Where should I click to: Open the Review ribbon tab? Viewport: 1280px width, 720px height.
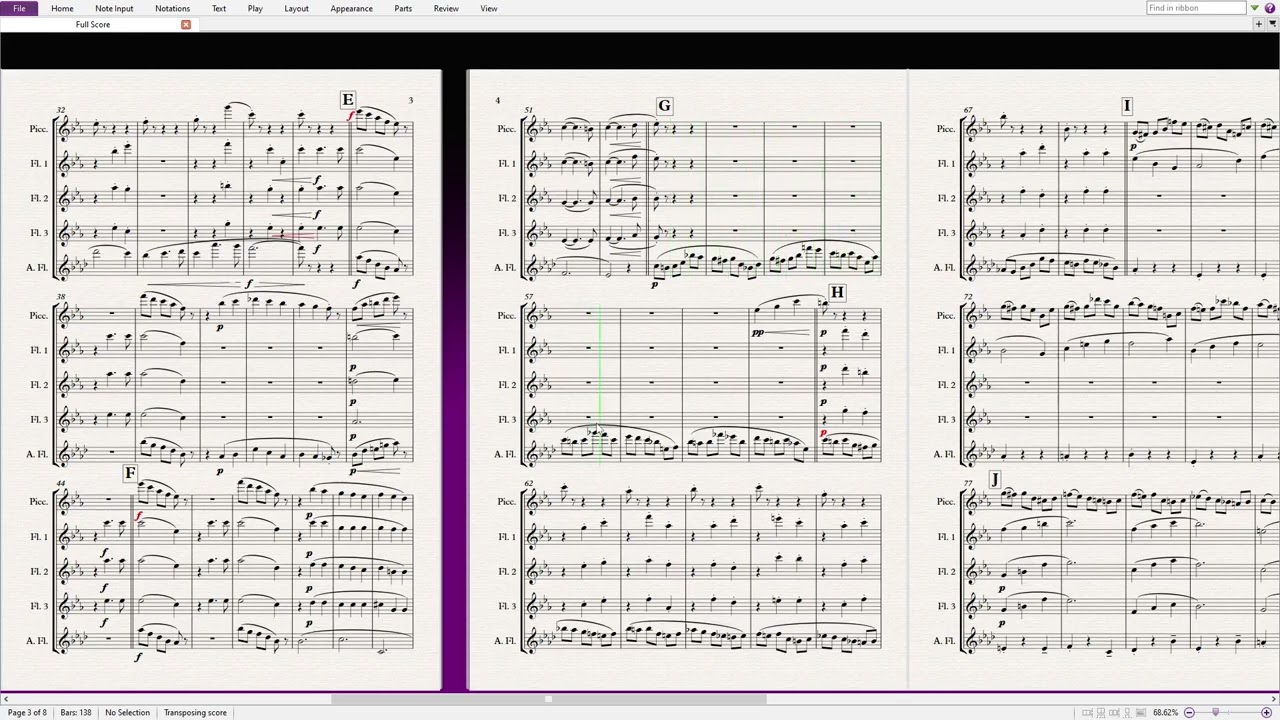tap(446, 8)
